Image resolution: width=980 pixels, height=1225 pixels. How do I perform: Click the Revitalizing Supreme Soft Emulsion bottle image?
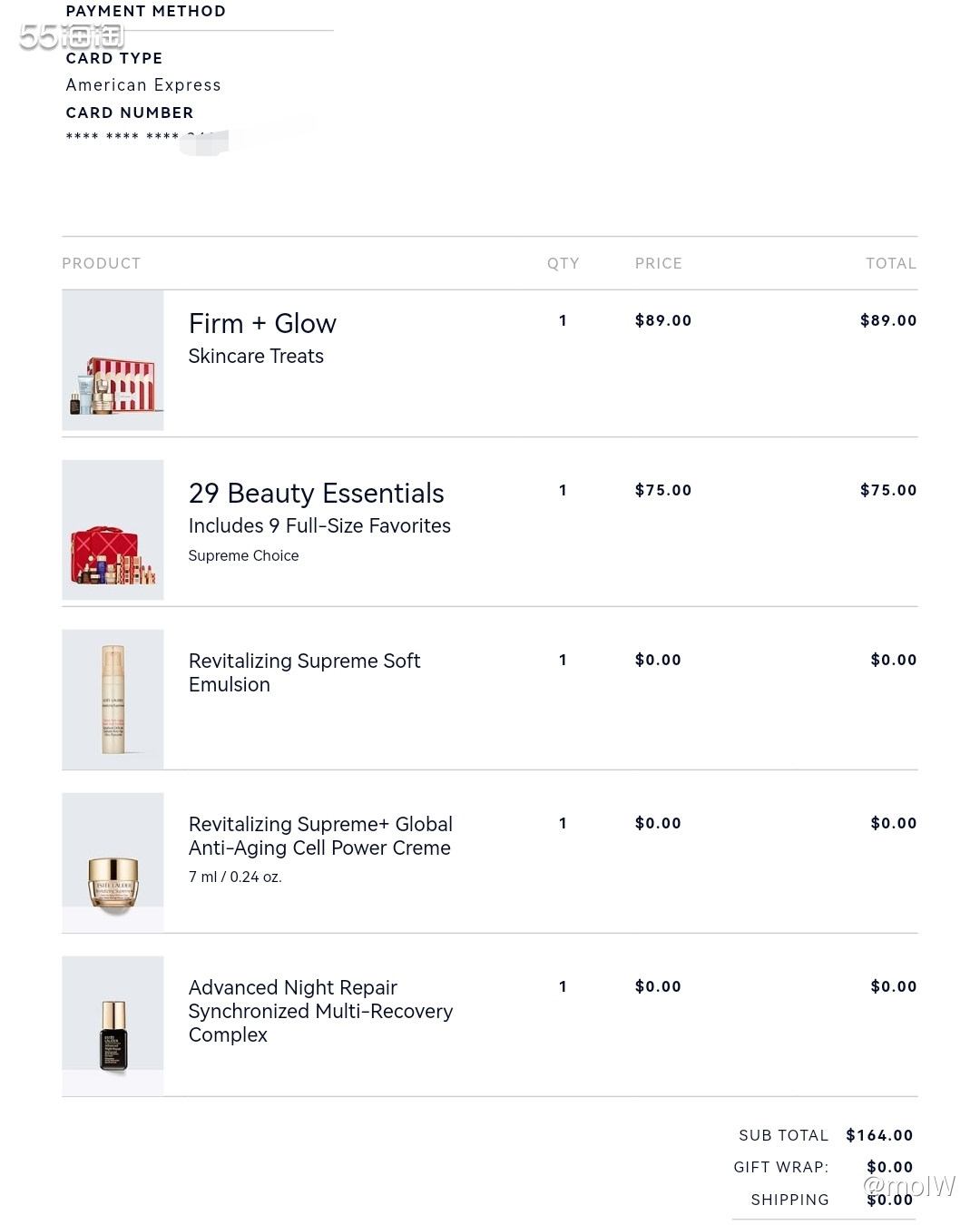(113, 699)
